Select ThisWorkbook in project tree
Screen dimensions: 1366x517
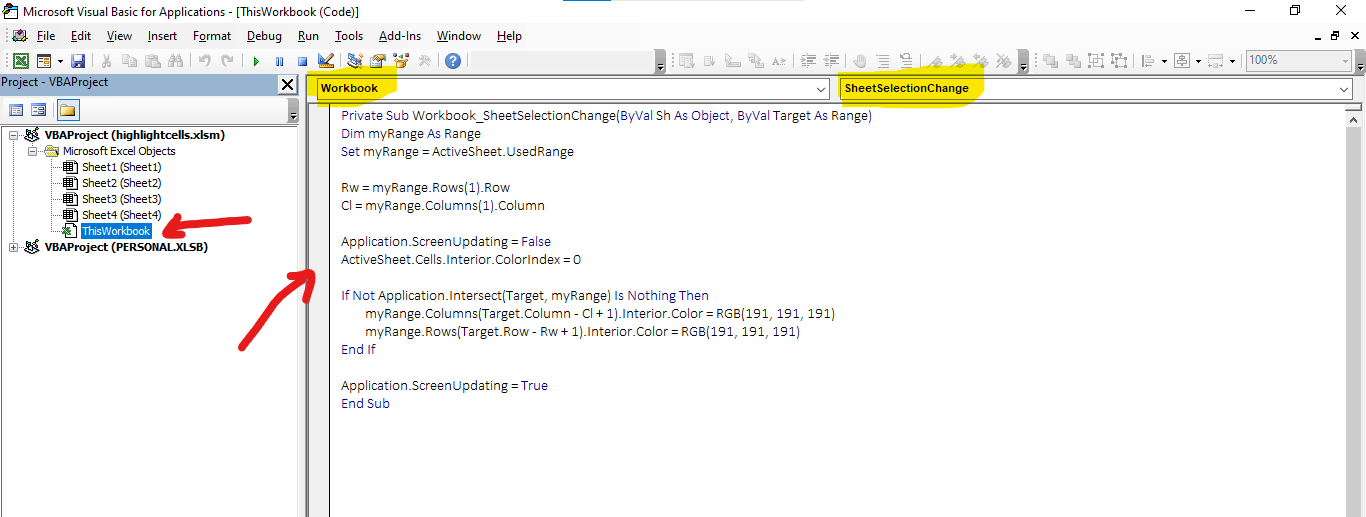coord(116,231)
